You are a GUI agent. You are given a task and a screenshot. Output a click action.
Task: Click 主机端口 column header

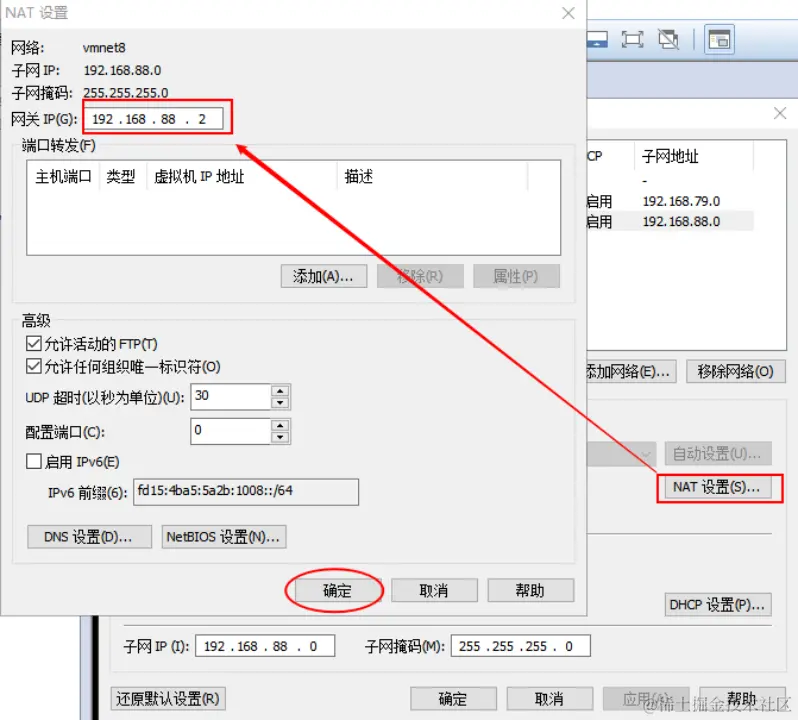64,177
